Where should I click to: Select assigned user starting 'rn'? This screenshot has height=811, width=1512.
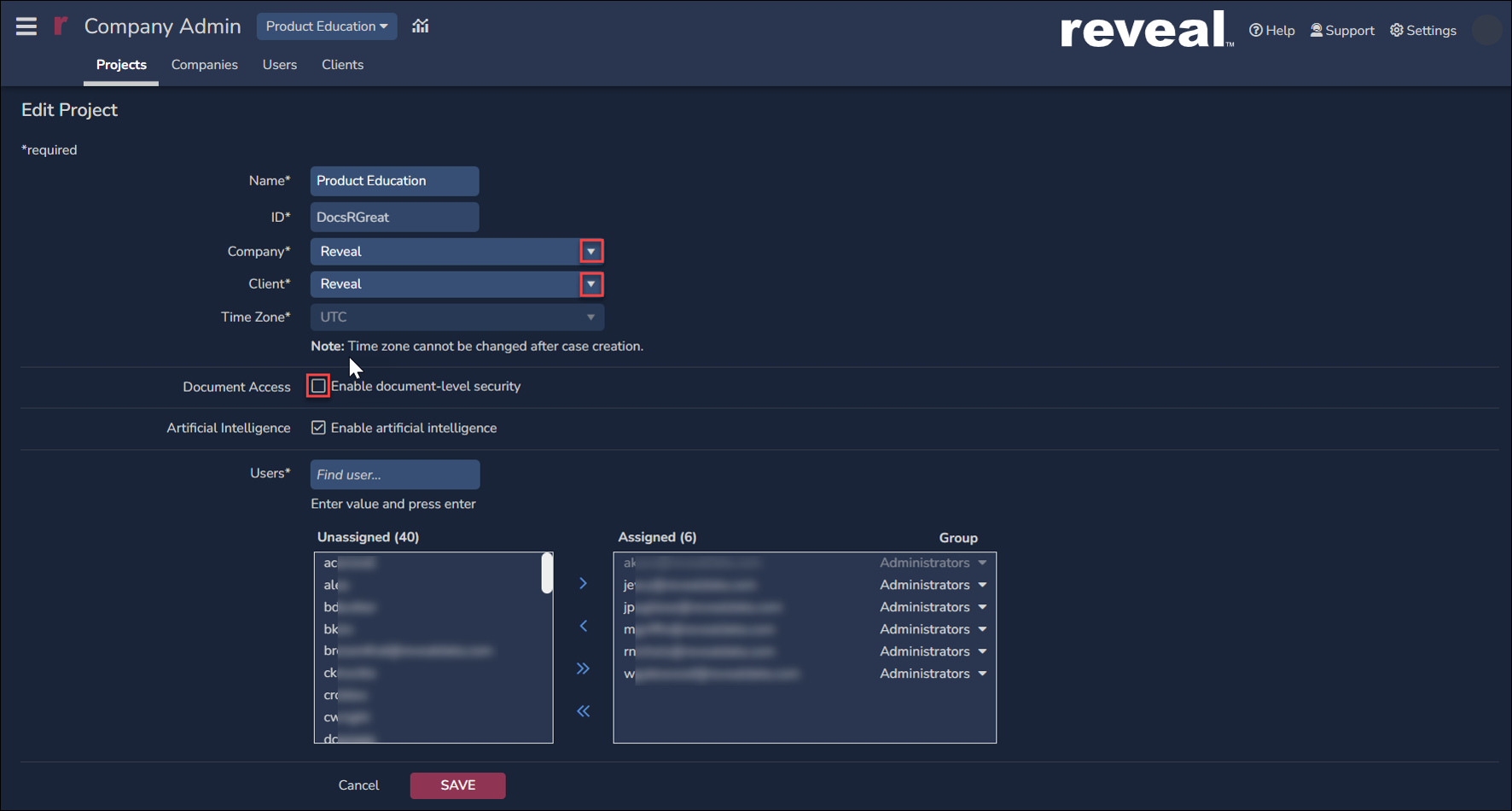[698, 651]
